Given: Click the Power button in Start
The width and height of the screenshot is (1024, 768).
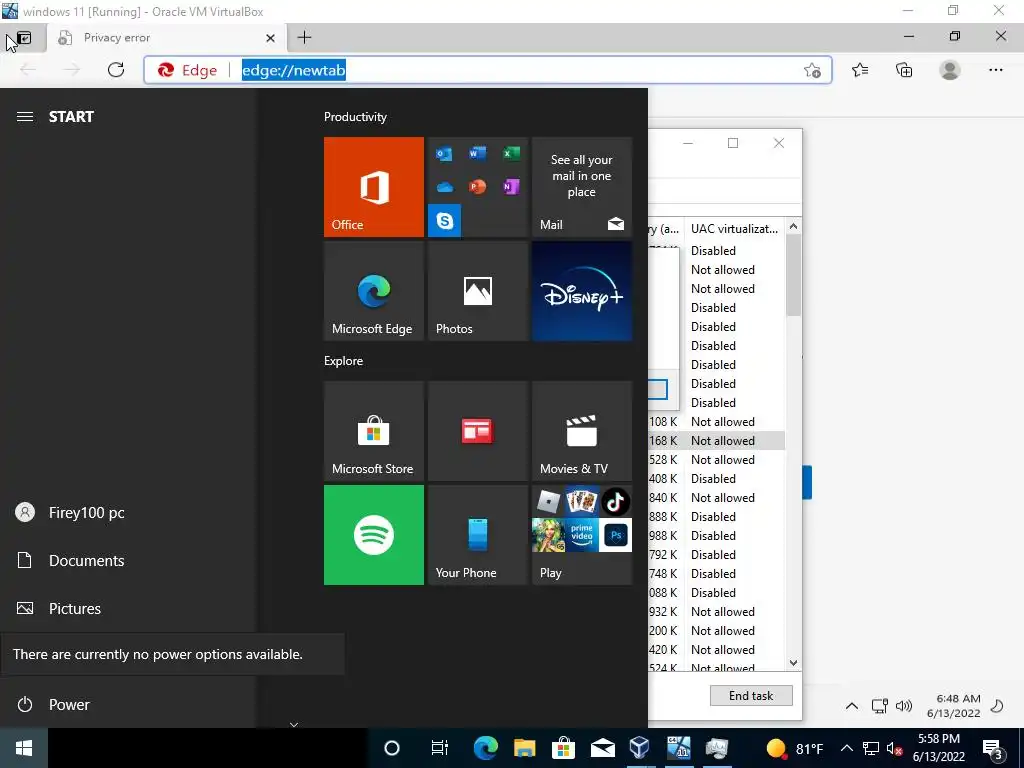Looking at the screenshot, I should 128,705.
